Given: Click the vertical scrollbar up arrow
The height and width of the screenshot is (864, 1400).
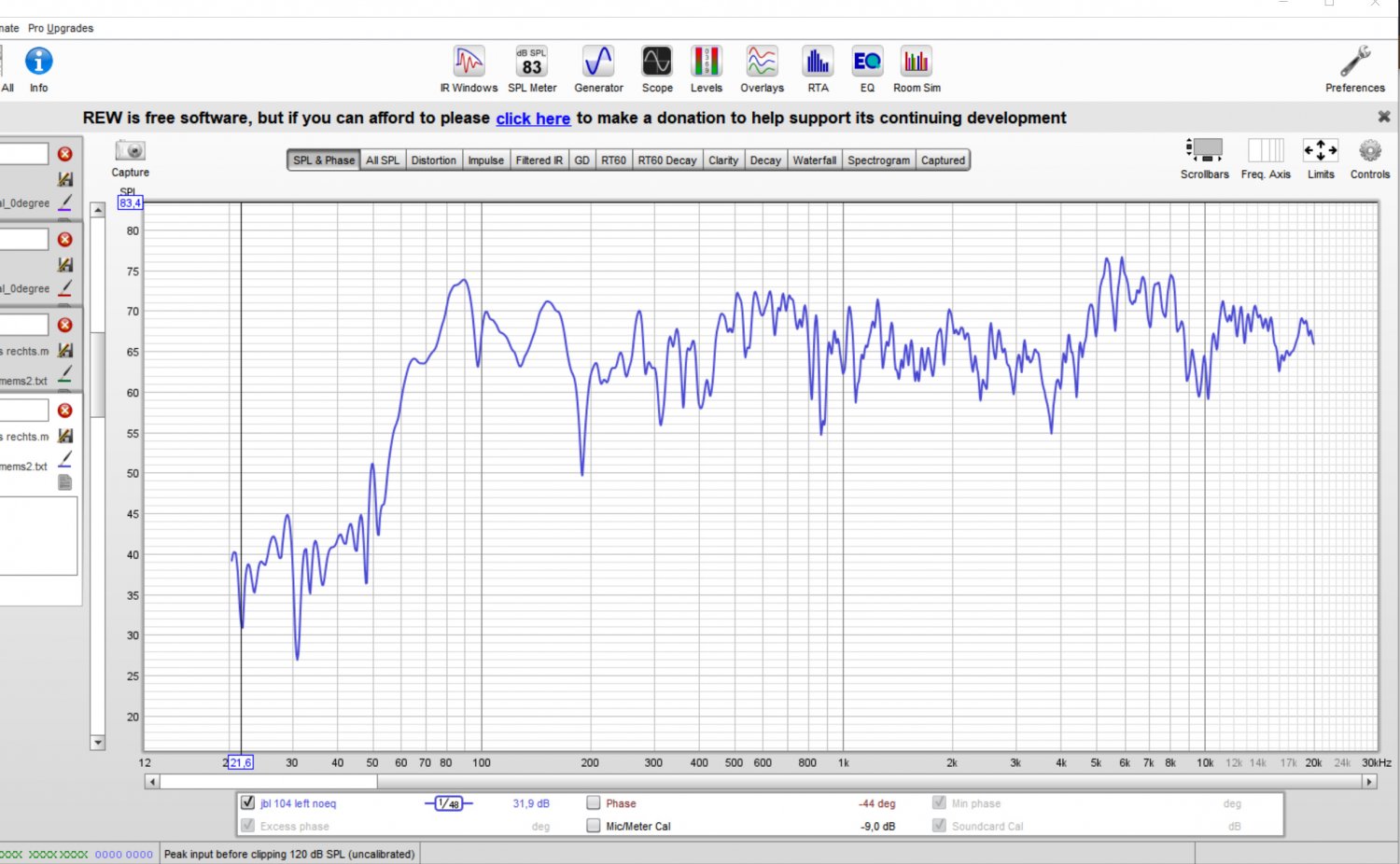Looking at the screenshot, I should pos(98,210).
